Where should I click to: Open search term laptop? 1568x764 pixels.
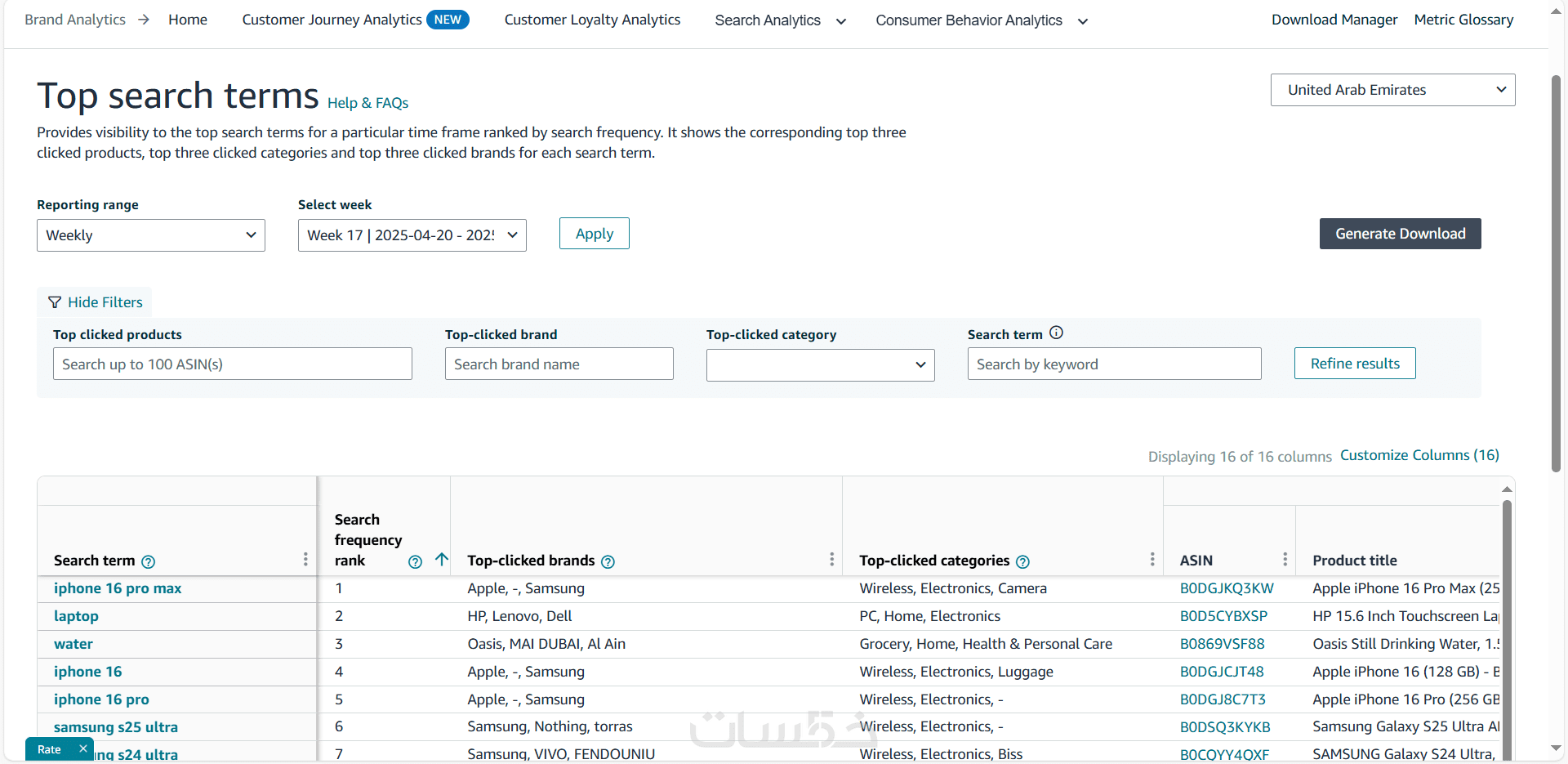pos(76,616)
